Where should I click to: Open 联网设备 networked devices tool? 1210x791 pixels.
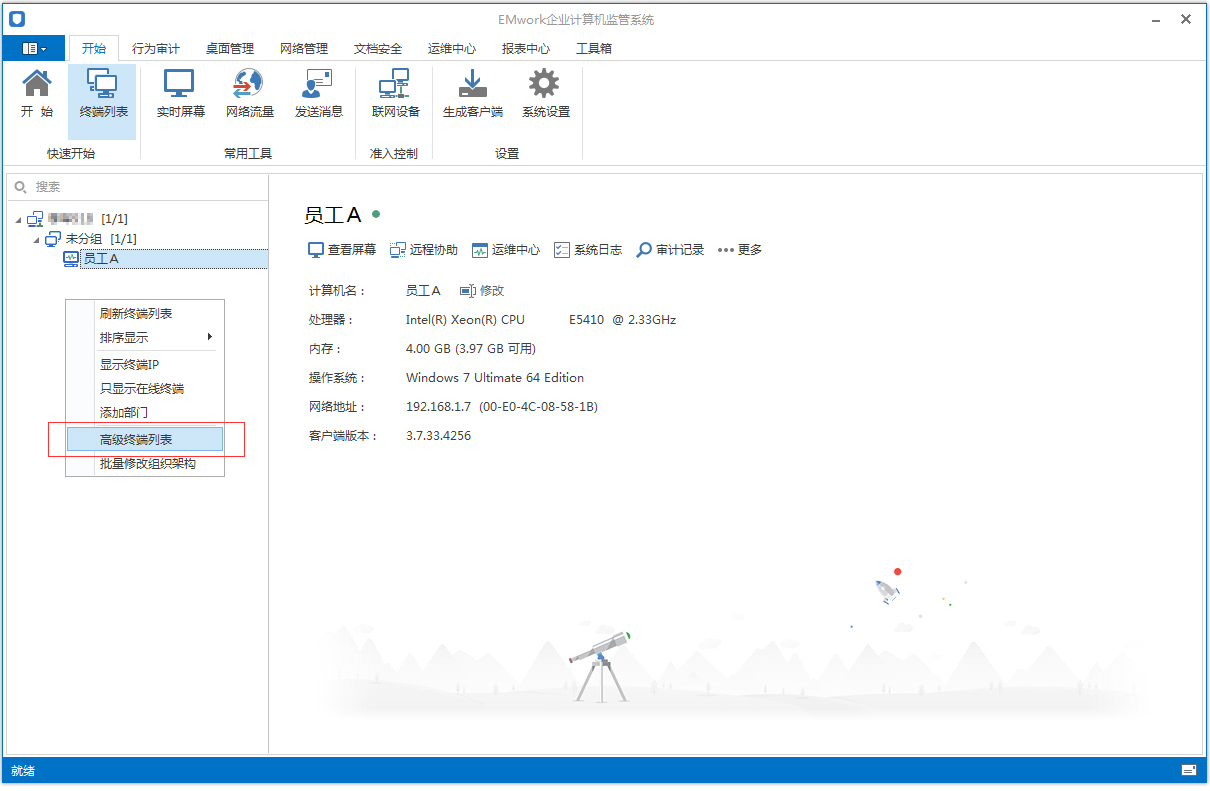click(x=395, y=95)
